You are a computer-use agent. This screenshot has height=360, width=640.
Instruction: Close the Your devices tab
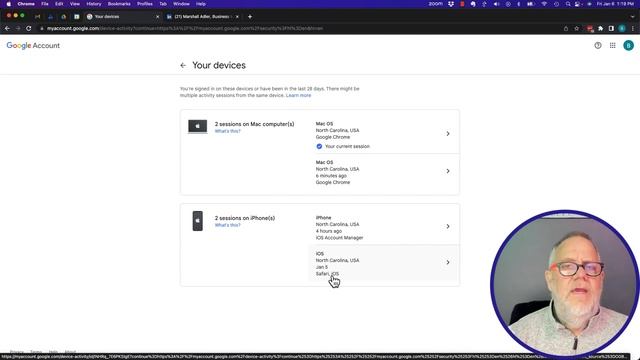pos(158,17)
